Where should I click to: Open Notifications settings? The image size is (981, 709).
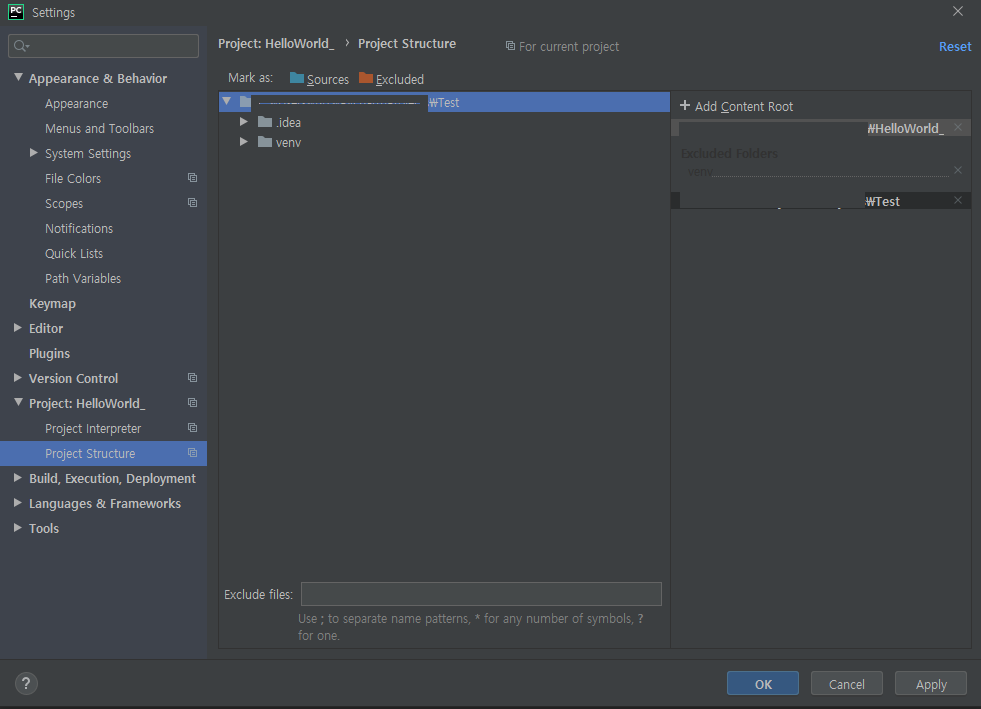point(79,228)
